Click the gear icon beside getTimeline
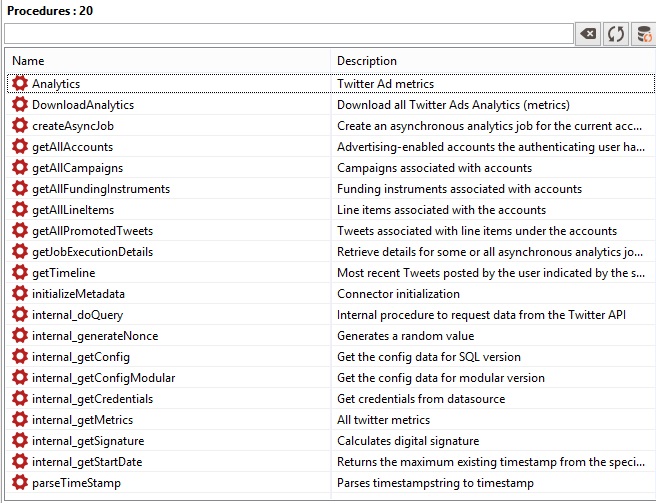The height and width of the screenshot is (504, 656). pos(20,273)
